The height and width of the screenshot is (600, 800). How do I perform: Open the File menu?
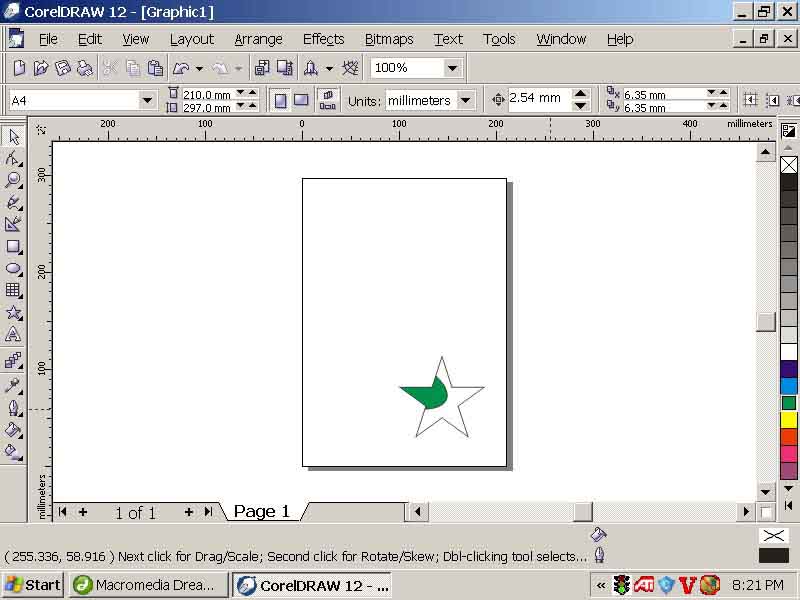(48, 39)
